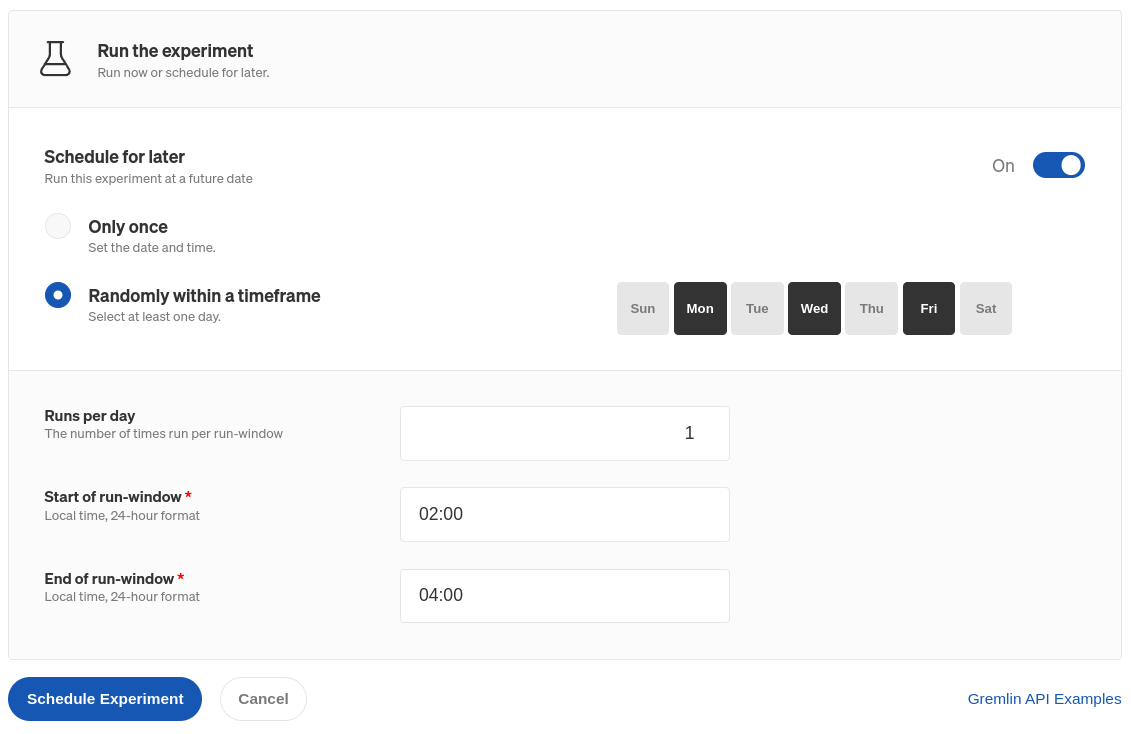
Task: Enable Sat in the day selector
Action: point(985,309)
